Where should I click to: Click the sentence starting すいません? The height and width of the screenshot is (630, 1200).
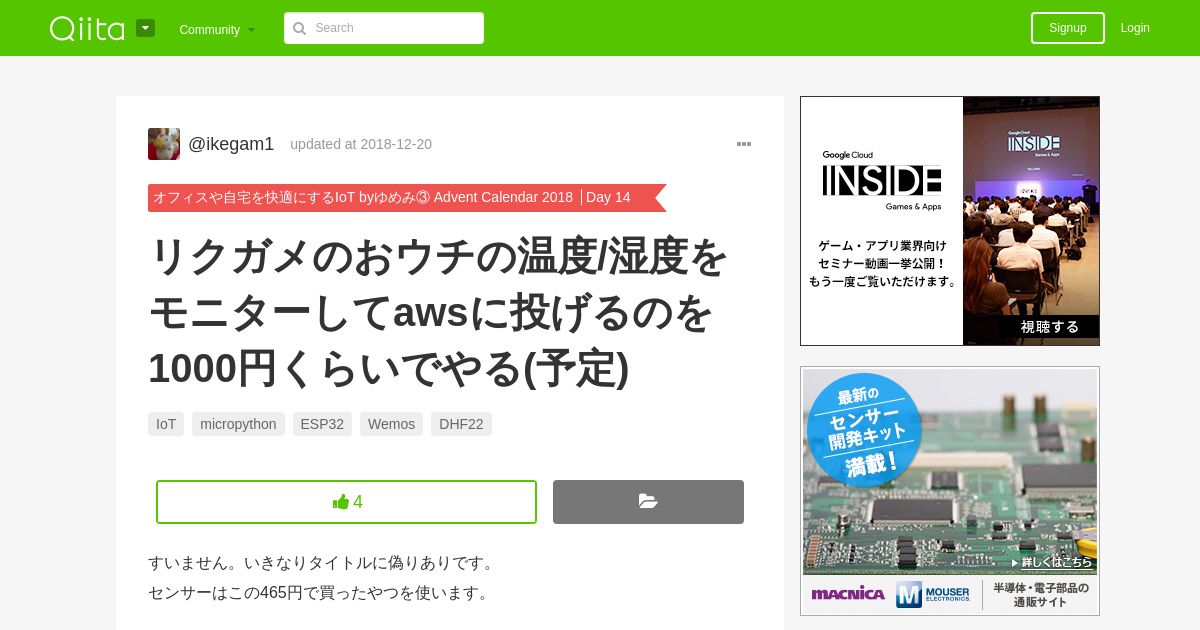322,563
